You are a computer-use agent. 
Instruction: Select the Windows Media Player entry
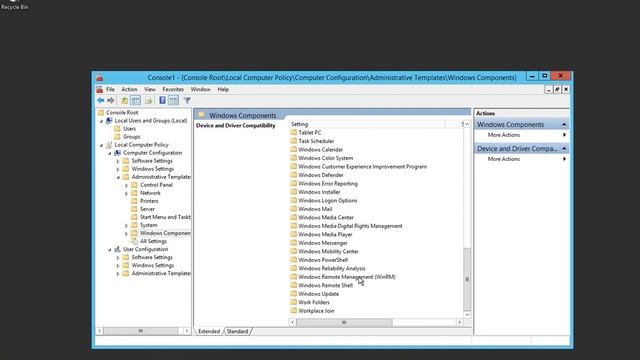click(325, 234)
